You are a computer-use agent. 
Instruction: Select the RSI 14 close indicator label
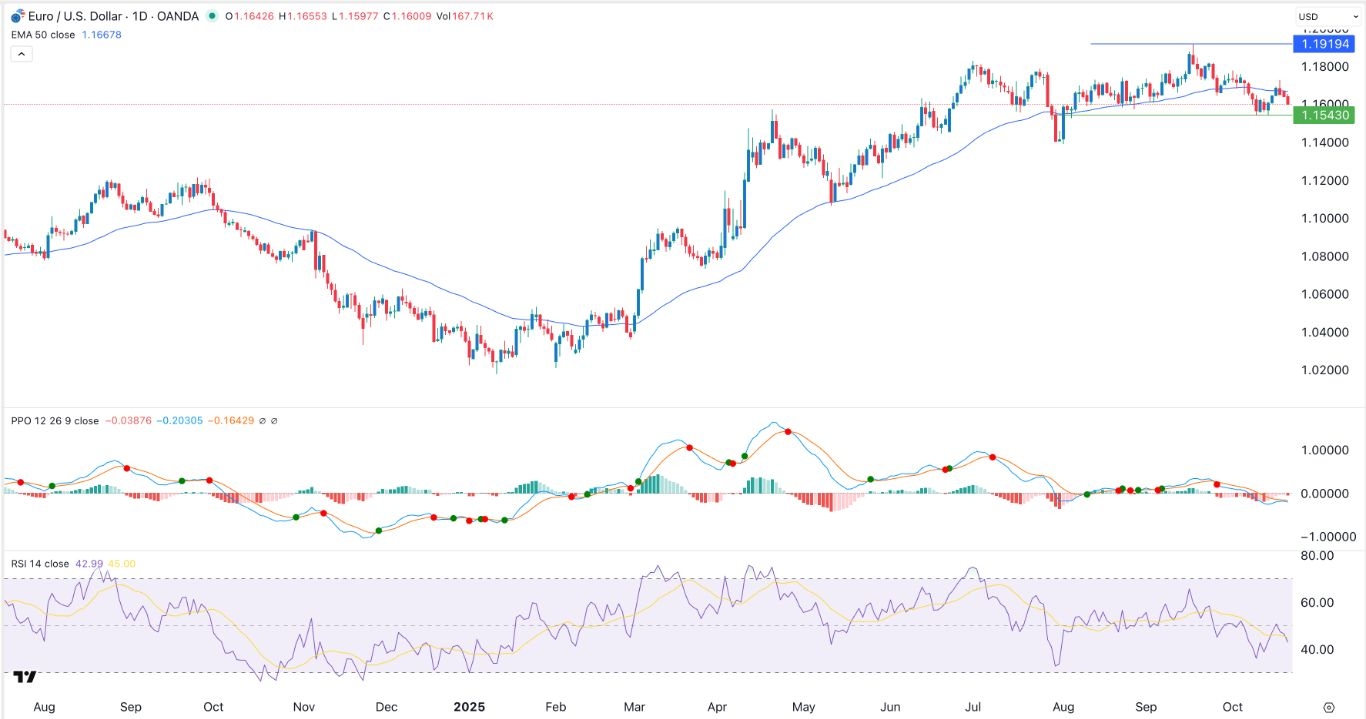tap(40, 563)
